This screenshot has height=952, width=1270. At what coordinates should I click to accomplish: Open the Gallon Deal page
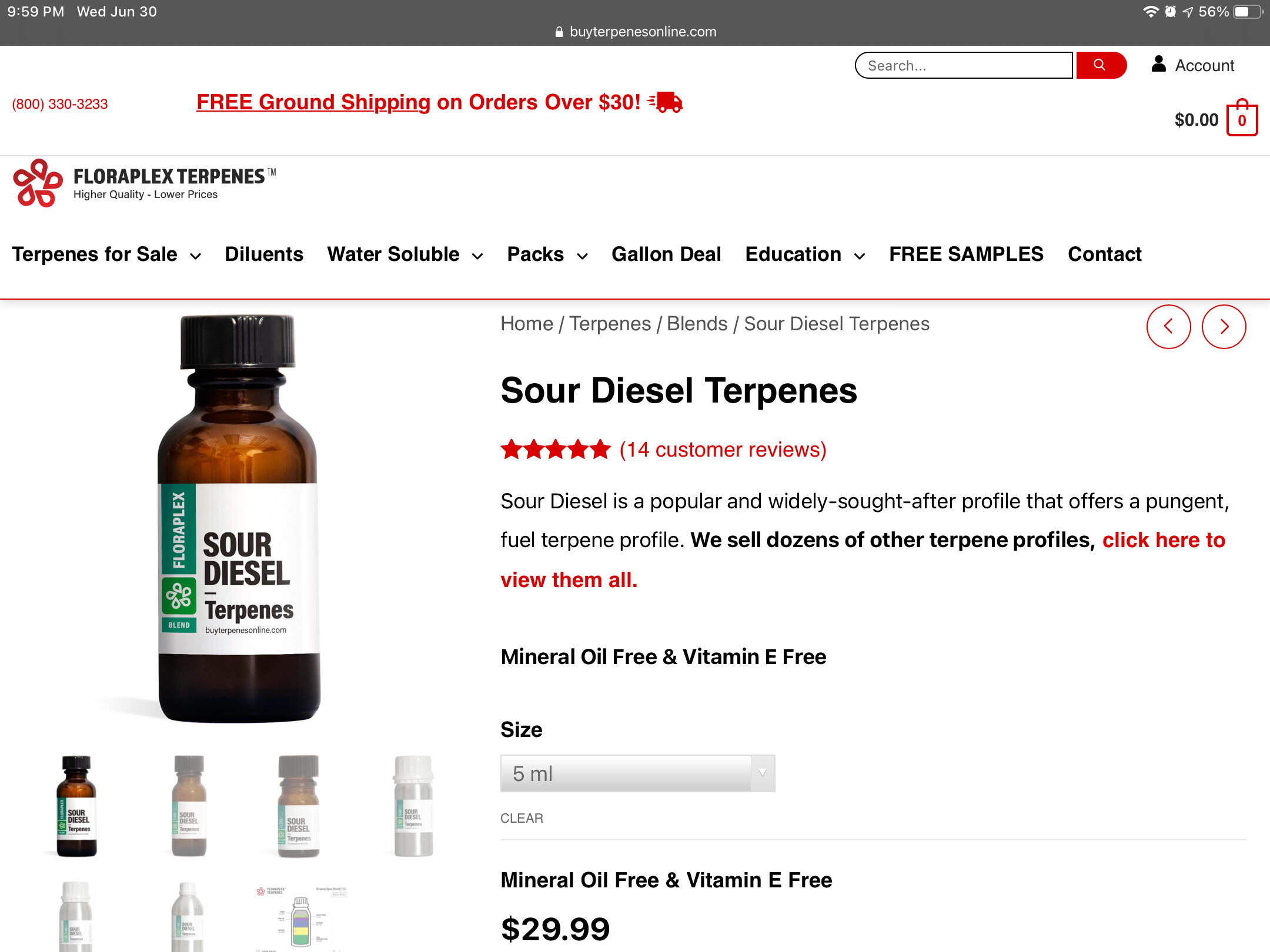pos(666,254)
